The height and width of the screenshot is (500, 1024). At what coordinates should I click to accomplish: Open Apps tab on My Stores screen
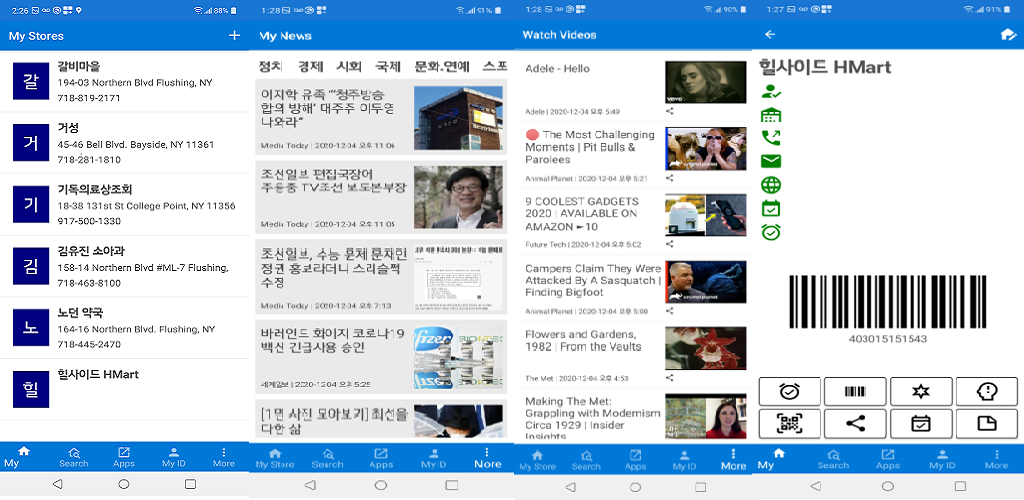tap(123, 457)
